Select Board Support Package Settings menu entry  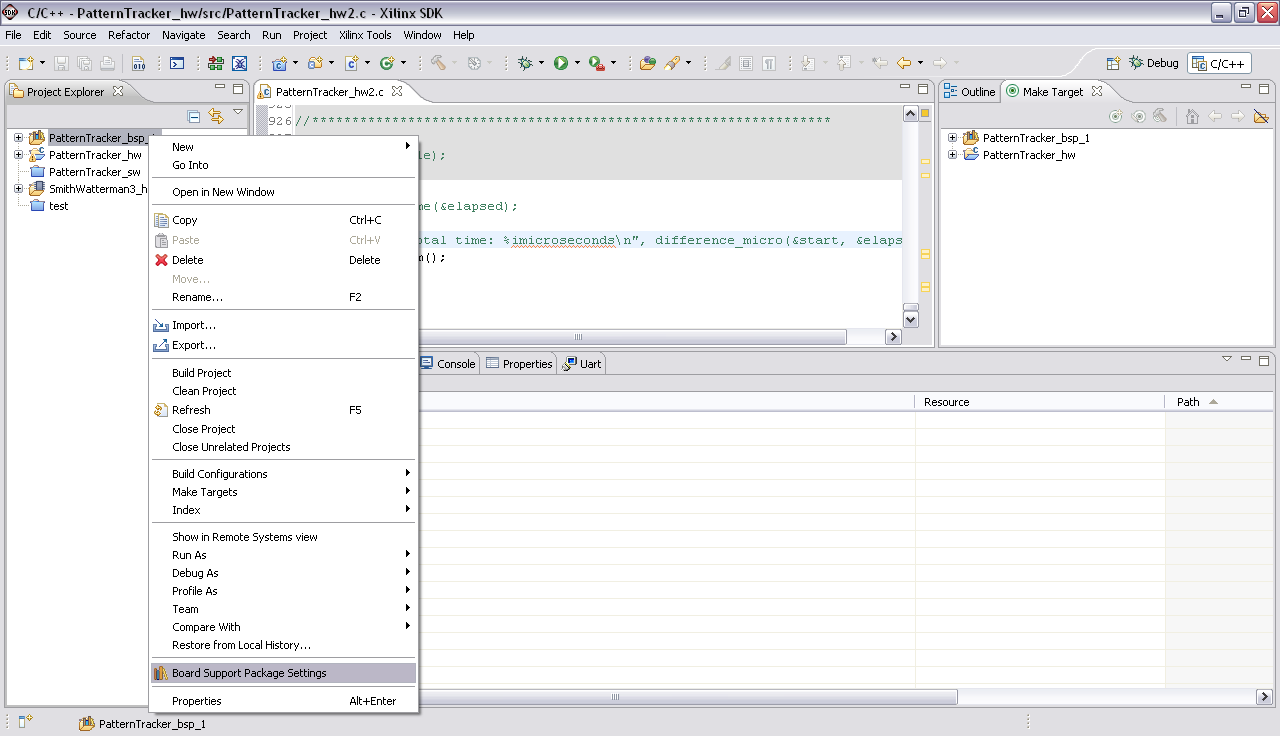(283, 673)
